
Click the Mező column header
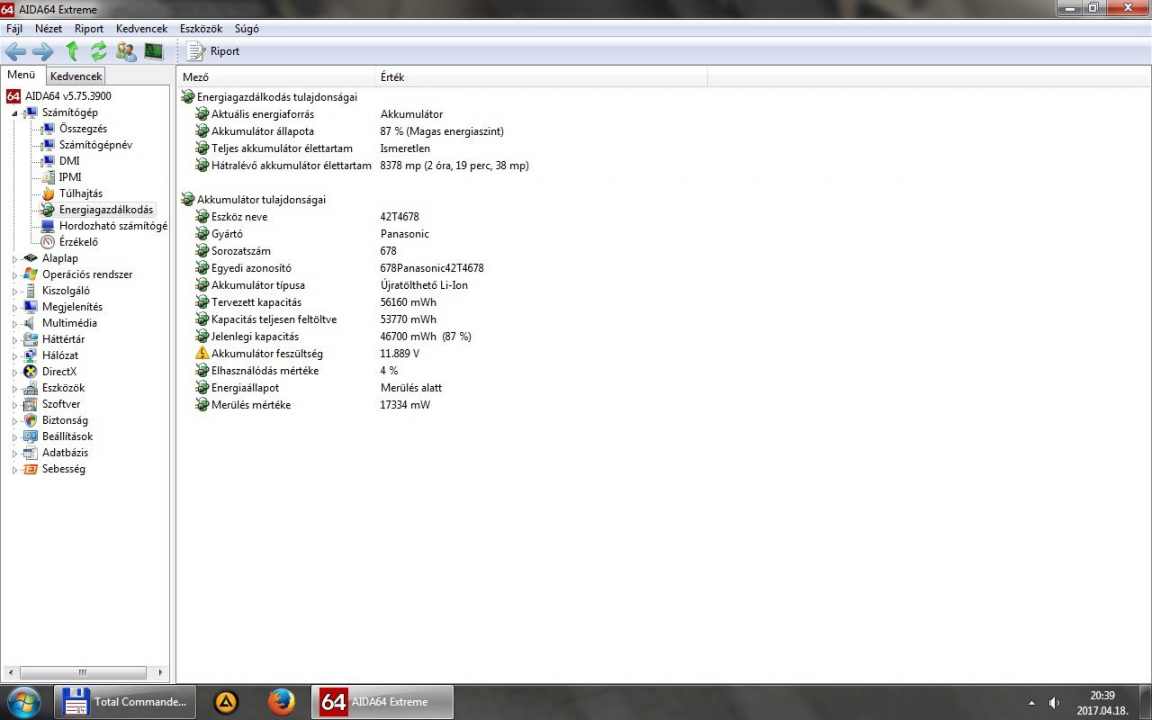(275, 77)
